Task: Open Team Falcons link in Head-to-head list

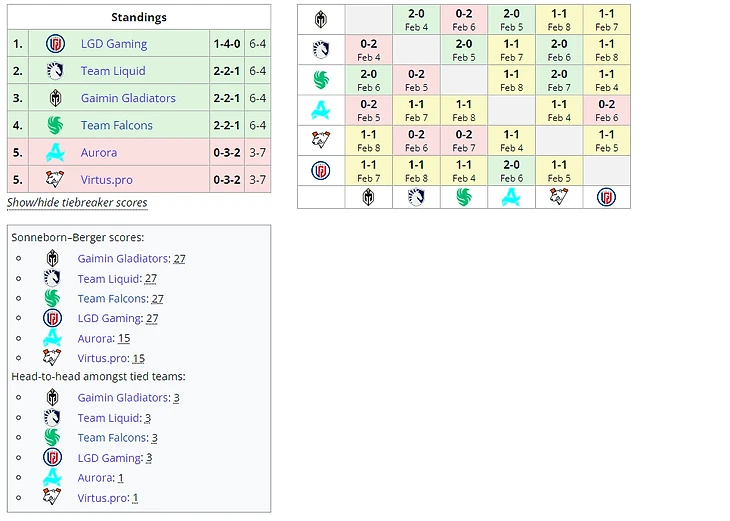Action: [113, 438]
